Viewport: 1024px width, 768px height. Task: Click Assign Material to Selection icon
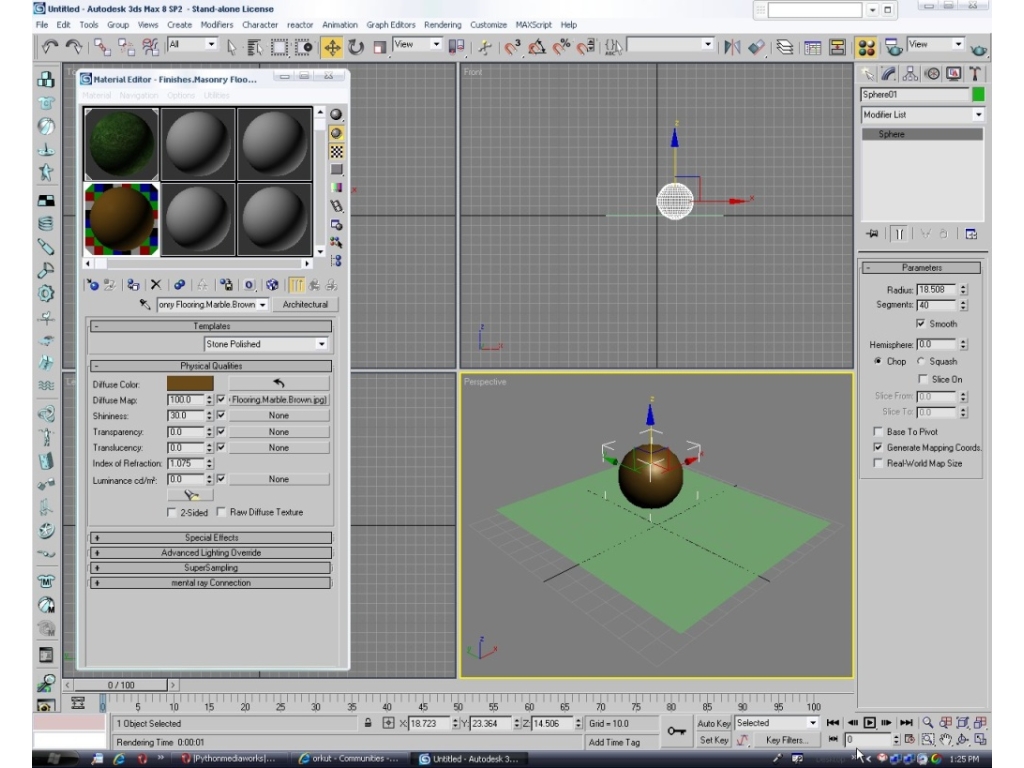[x=133, y=285]
